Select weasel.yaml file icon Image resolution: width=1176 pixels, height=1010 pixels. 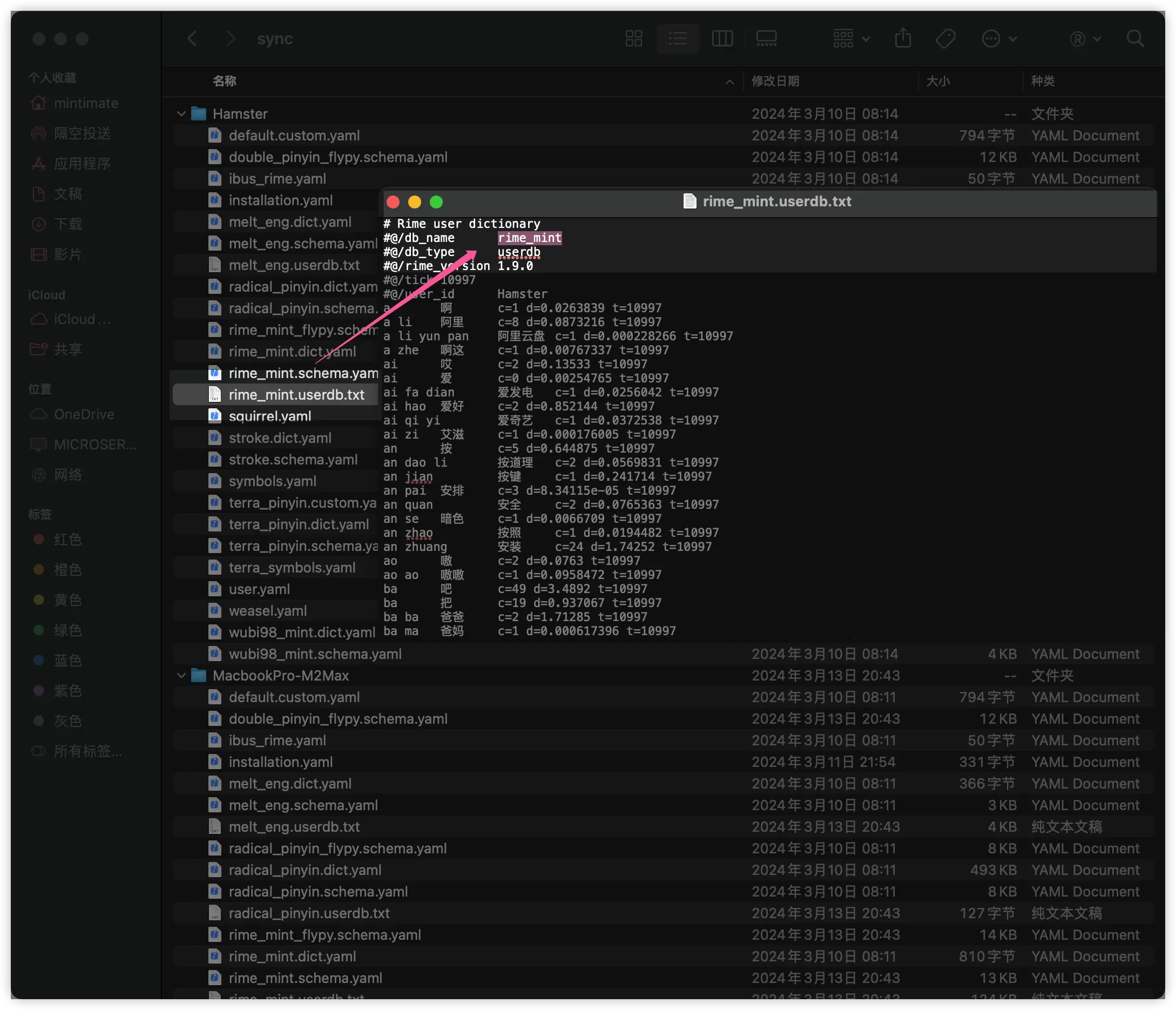[x=214, y=610]
